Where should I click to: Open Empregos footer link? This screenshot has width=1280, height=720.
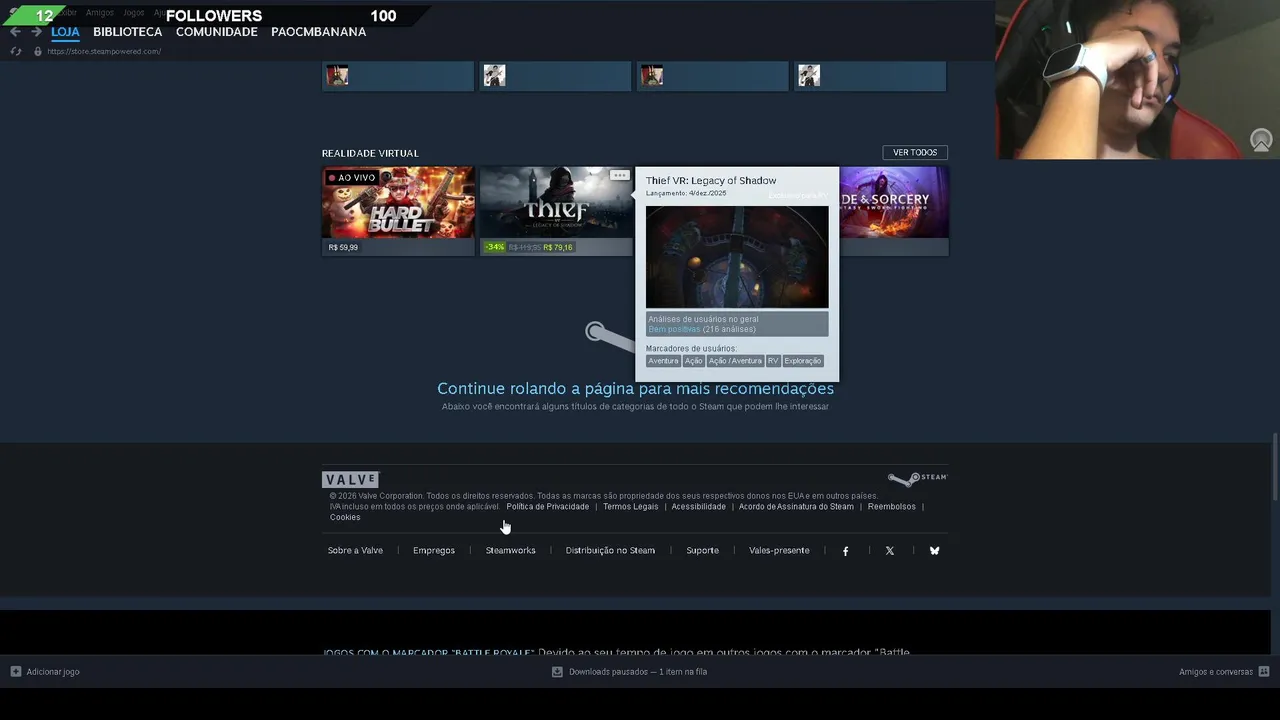434,550
